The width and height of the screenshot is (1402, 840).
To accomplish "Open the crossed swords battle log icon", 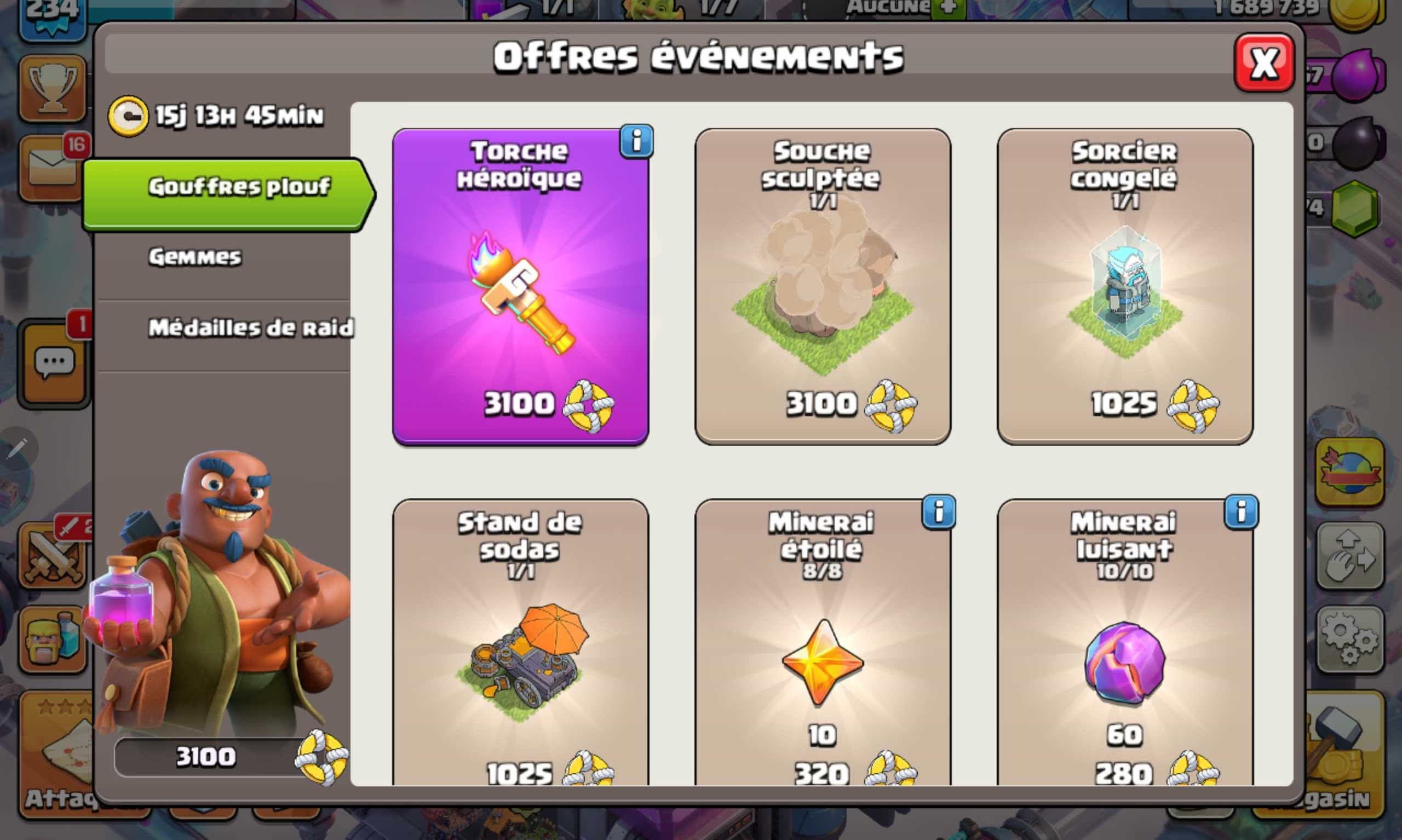I will [54, 555].
